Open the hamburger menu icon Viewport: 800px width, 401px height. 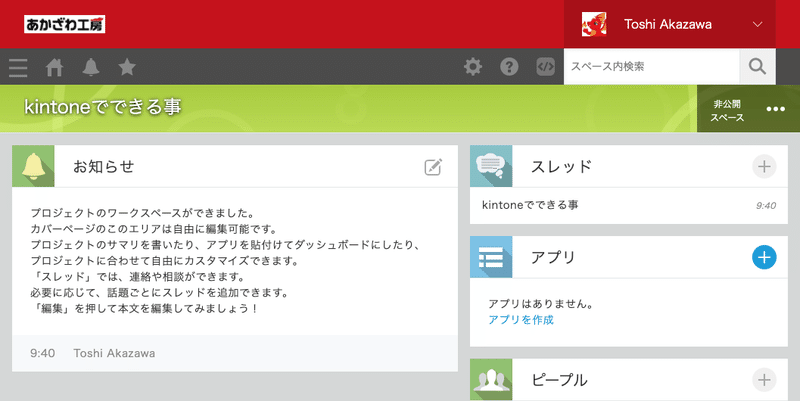click(x=18, y=67)
